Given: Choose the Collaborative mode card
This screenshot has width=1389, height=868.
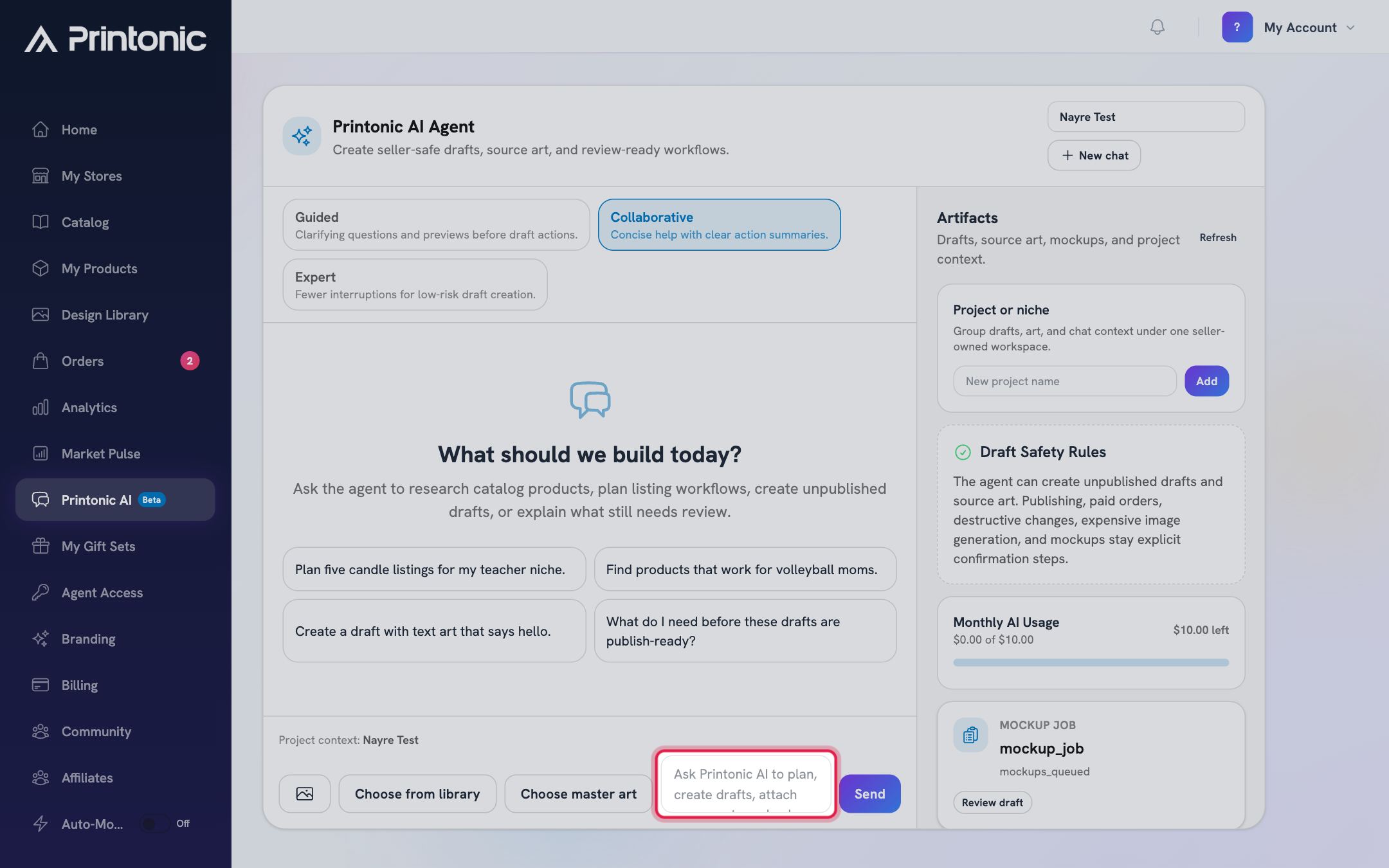Looking at the screenshot, I should click(719, 224).
